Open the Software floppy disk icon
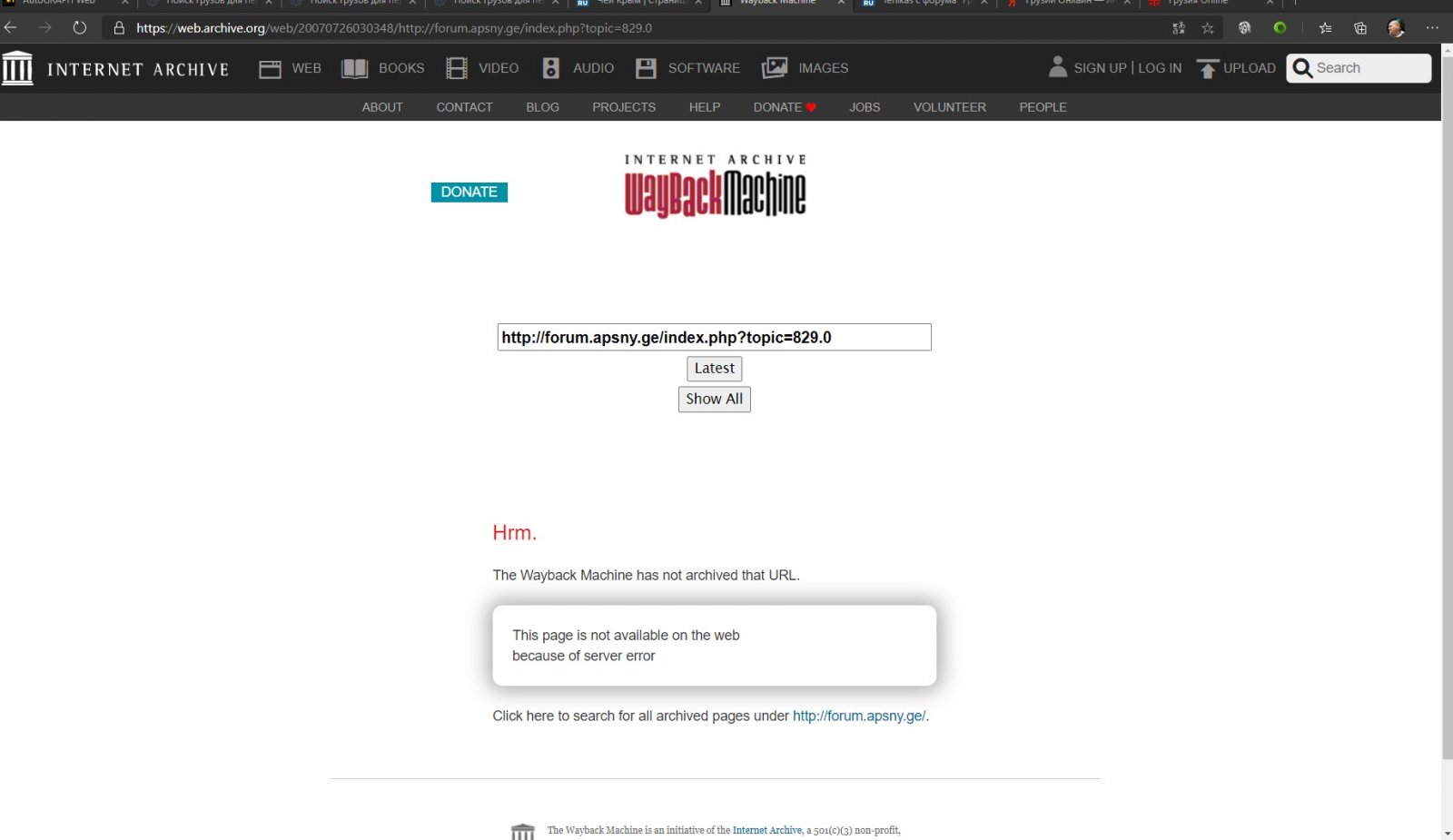The height and width of the screenshot is (840, 1453). pos(646,68)
